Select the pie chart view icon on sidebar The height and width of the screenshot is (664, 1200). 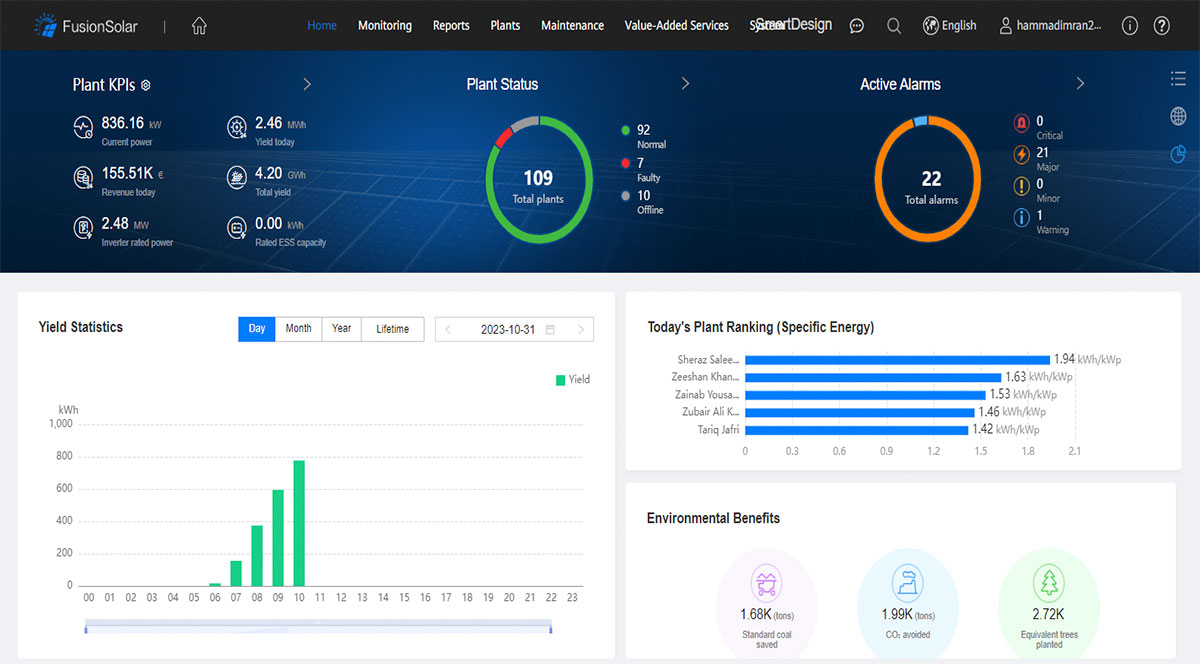tap(1178, 154)
